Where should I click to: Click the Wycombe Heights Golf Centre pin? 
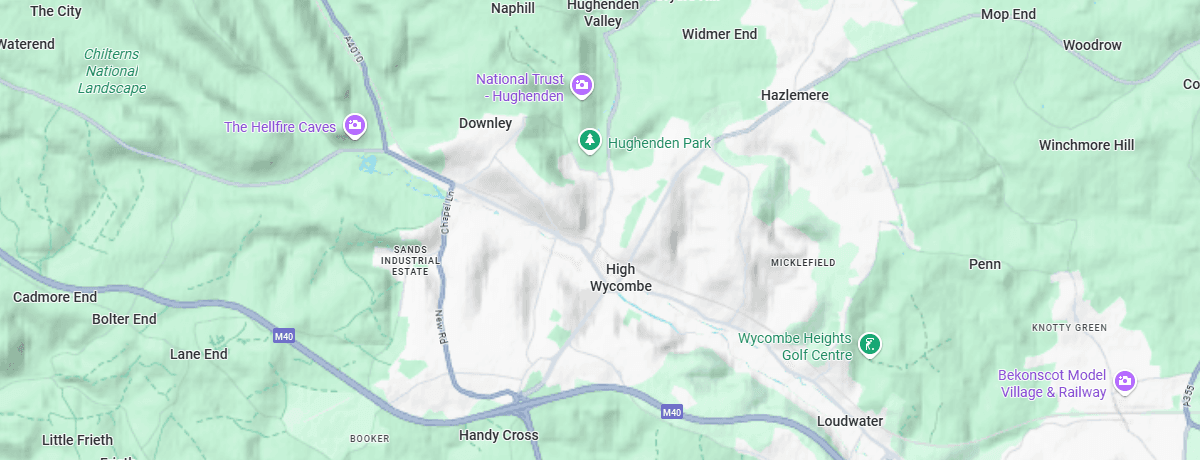pos(870,346)
